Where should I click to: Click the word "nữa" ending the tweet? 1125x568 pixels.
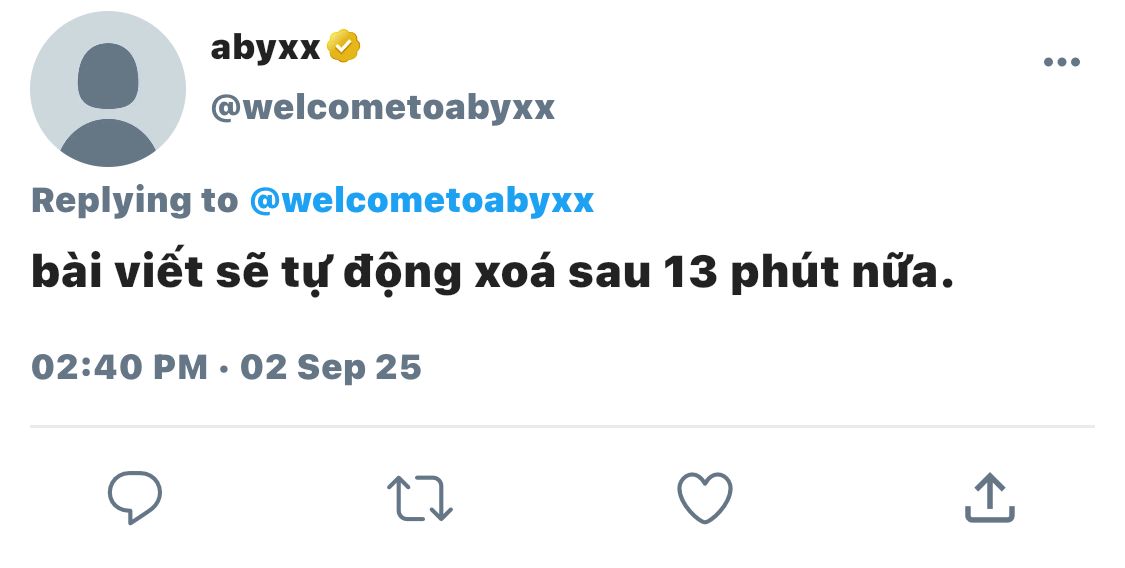point(895,272)
